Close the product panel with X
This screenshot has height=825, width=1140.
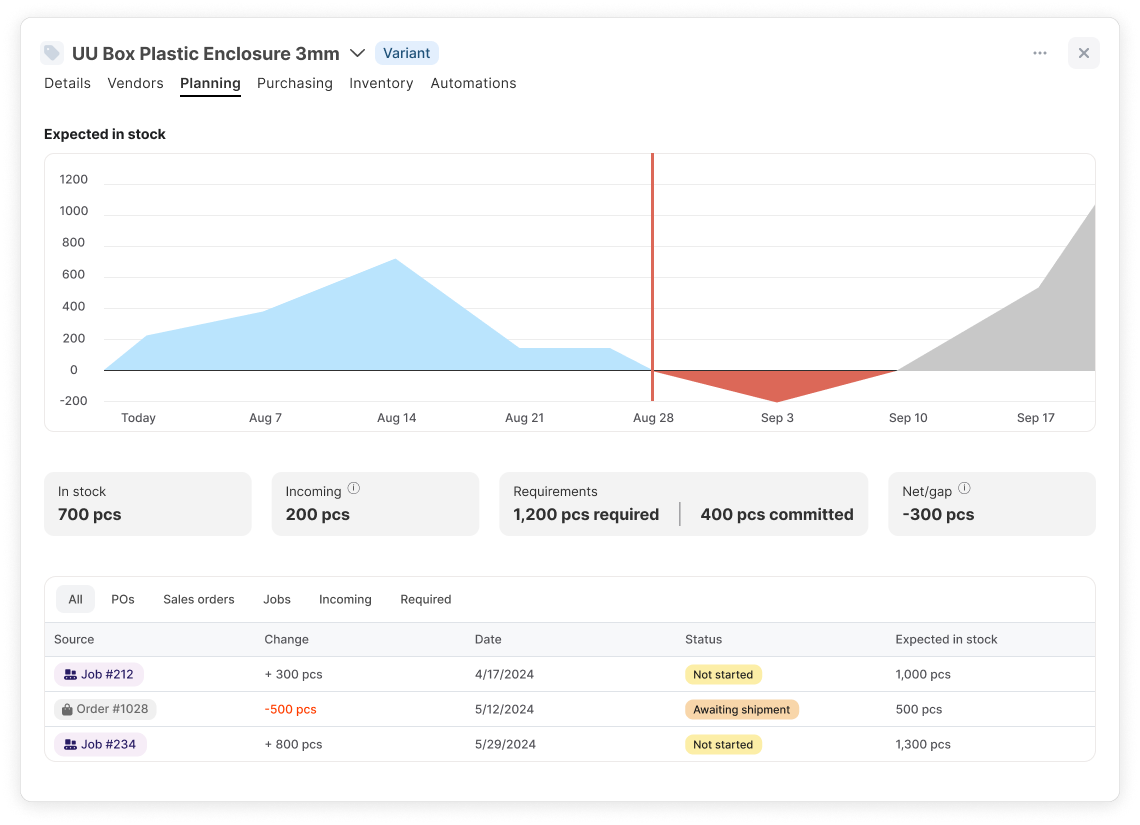point(1083,53)
